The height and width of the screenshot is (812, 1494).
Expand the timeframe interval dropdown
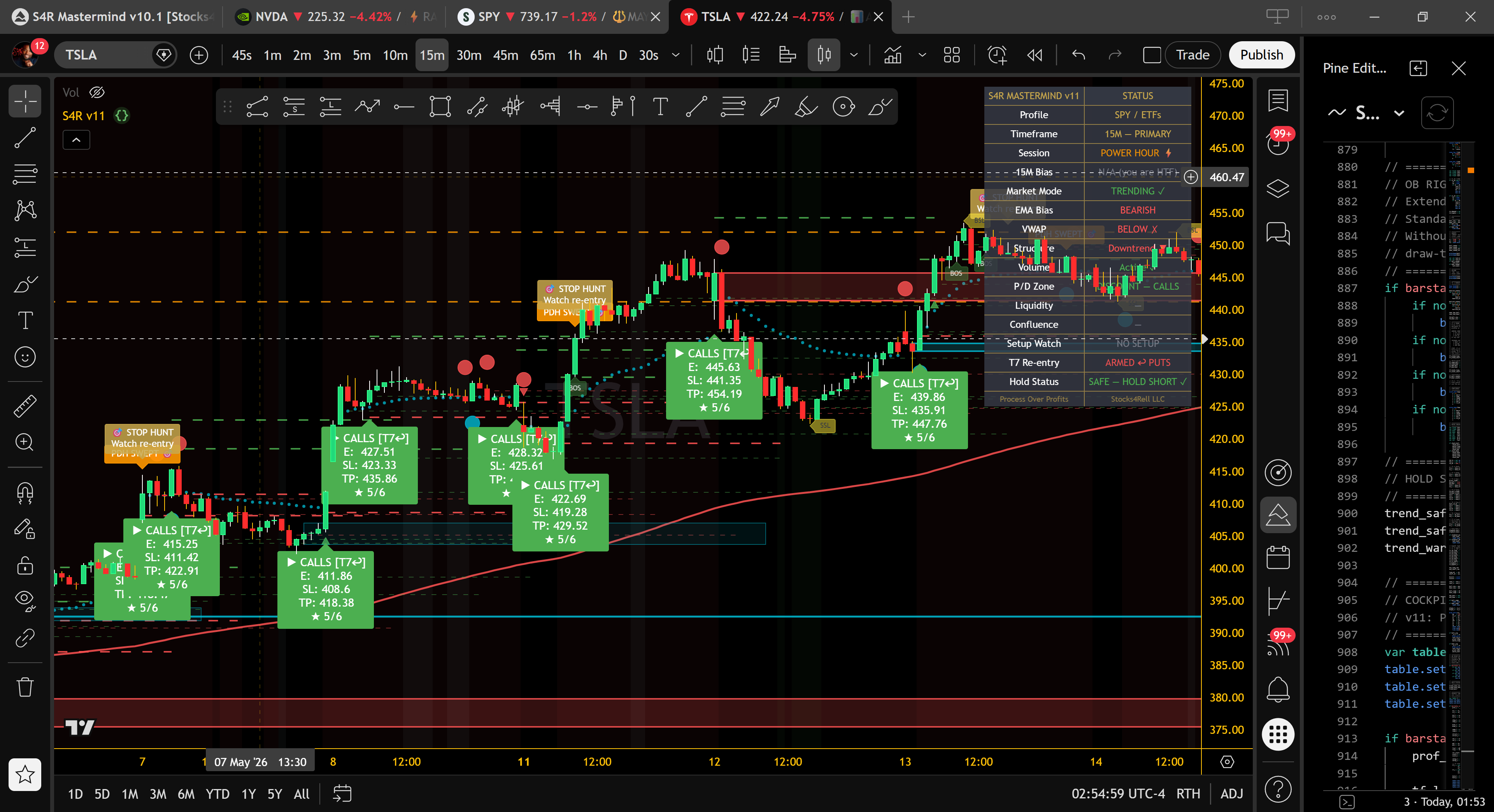click(x=676, y=55)
